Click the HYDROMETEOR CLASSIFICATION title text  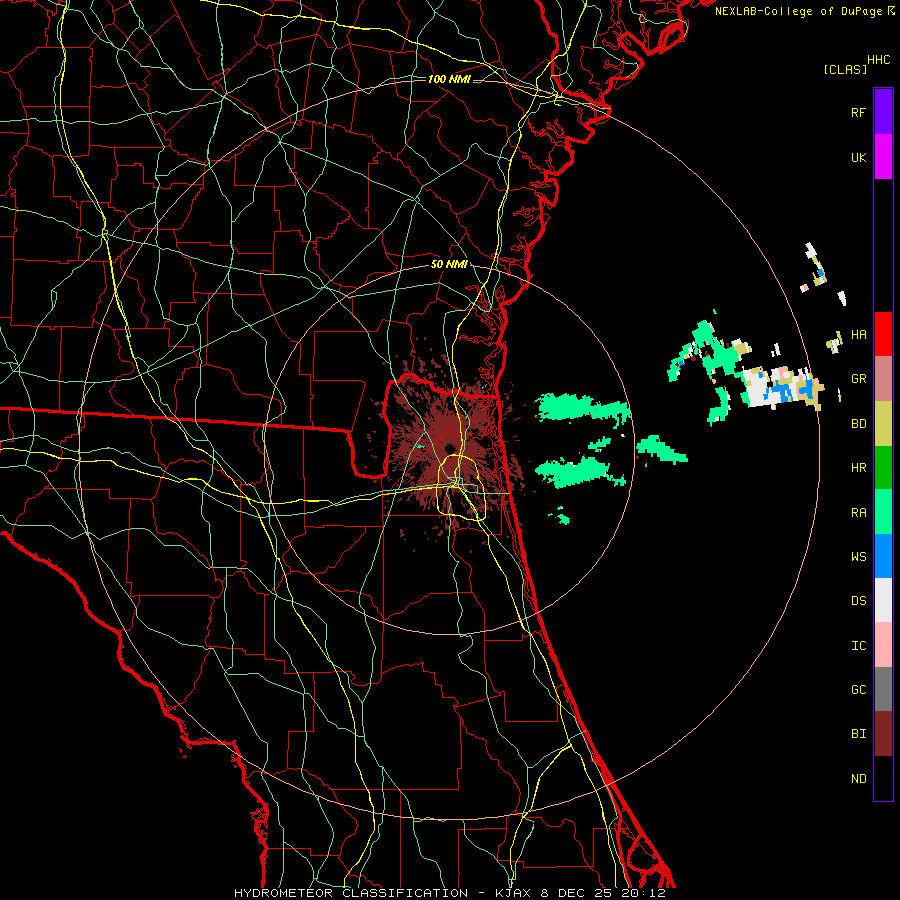tap(351, 893)
